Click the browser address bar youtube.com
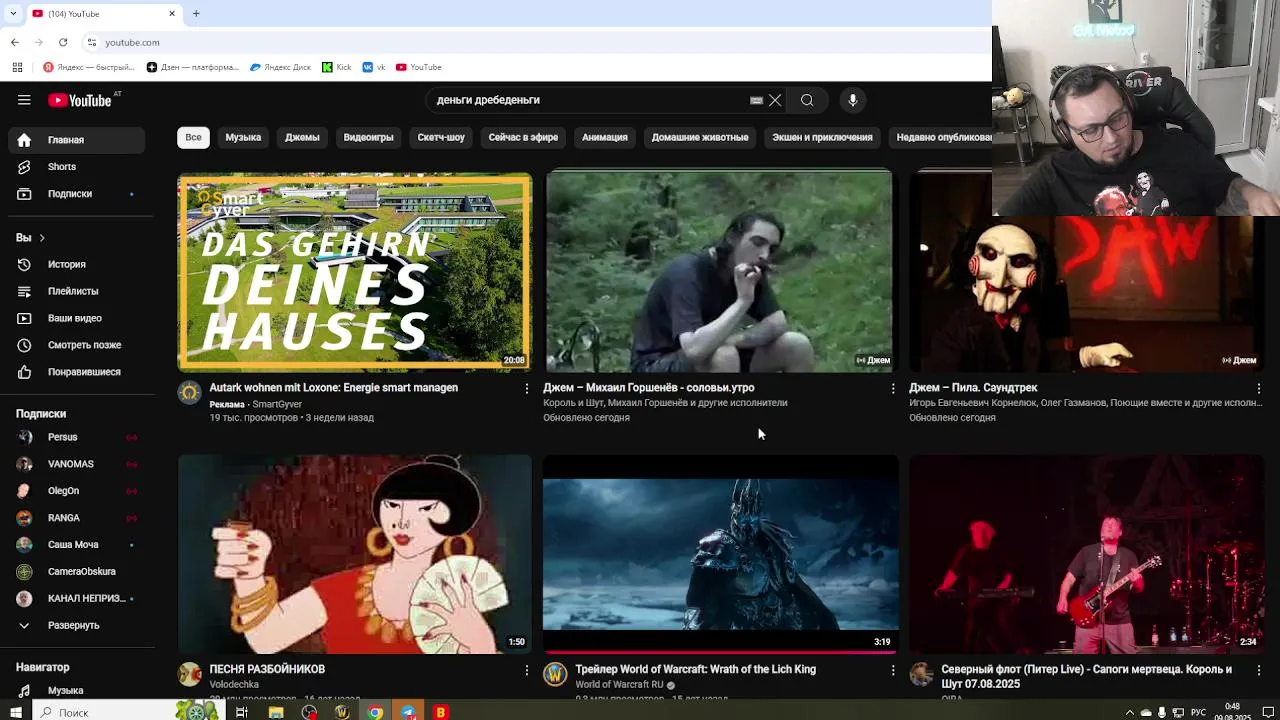This screenshot has height=720, width=1280. click(x=132, y=42)
